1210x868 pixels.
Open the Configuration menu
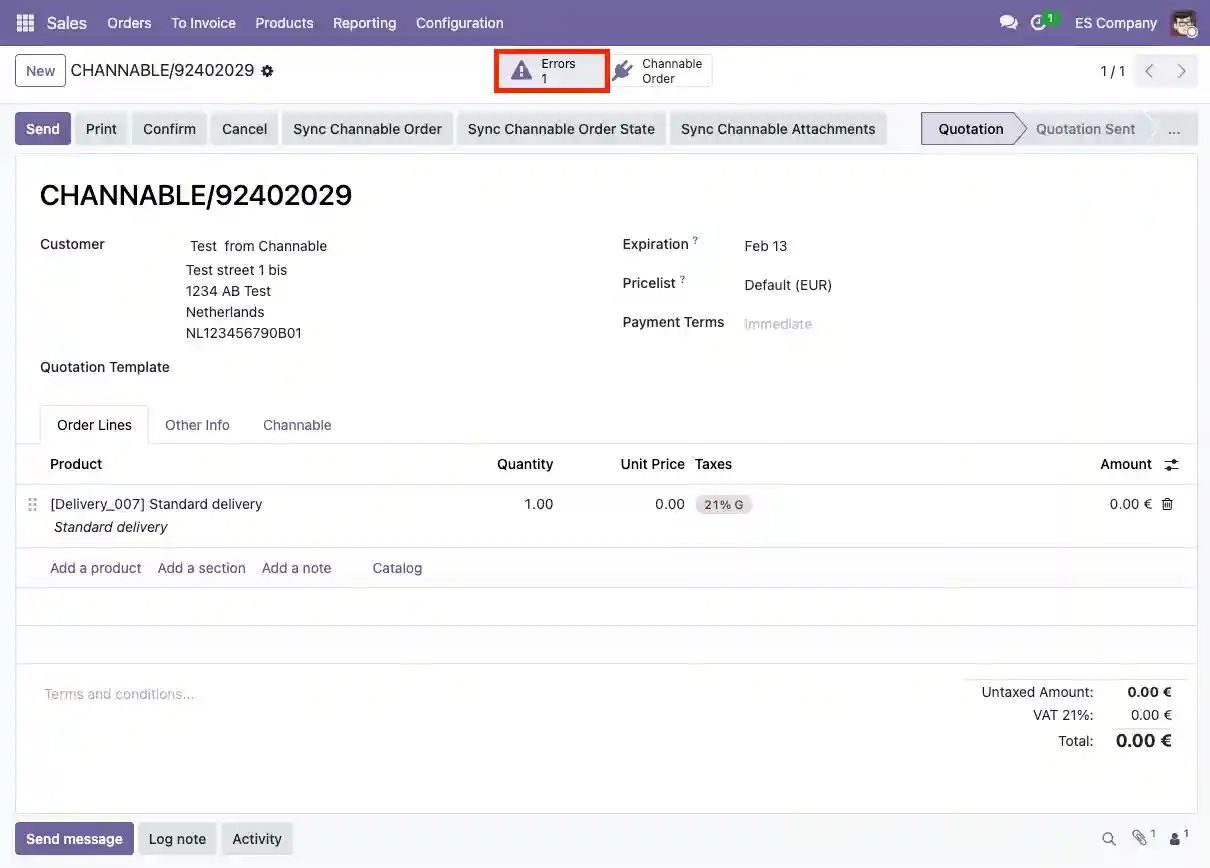pyautogui.click(x=459, y=22)
